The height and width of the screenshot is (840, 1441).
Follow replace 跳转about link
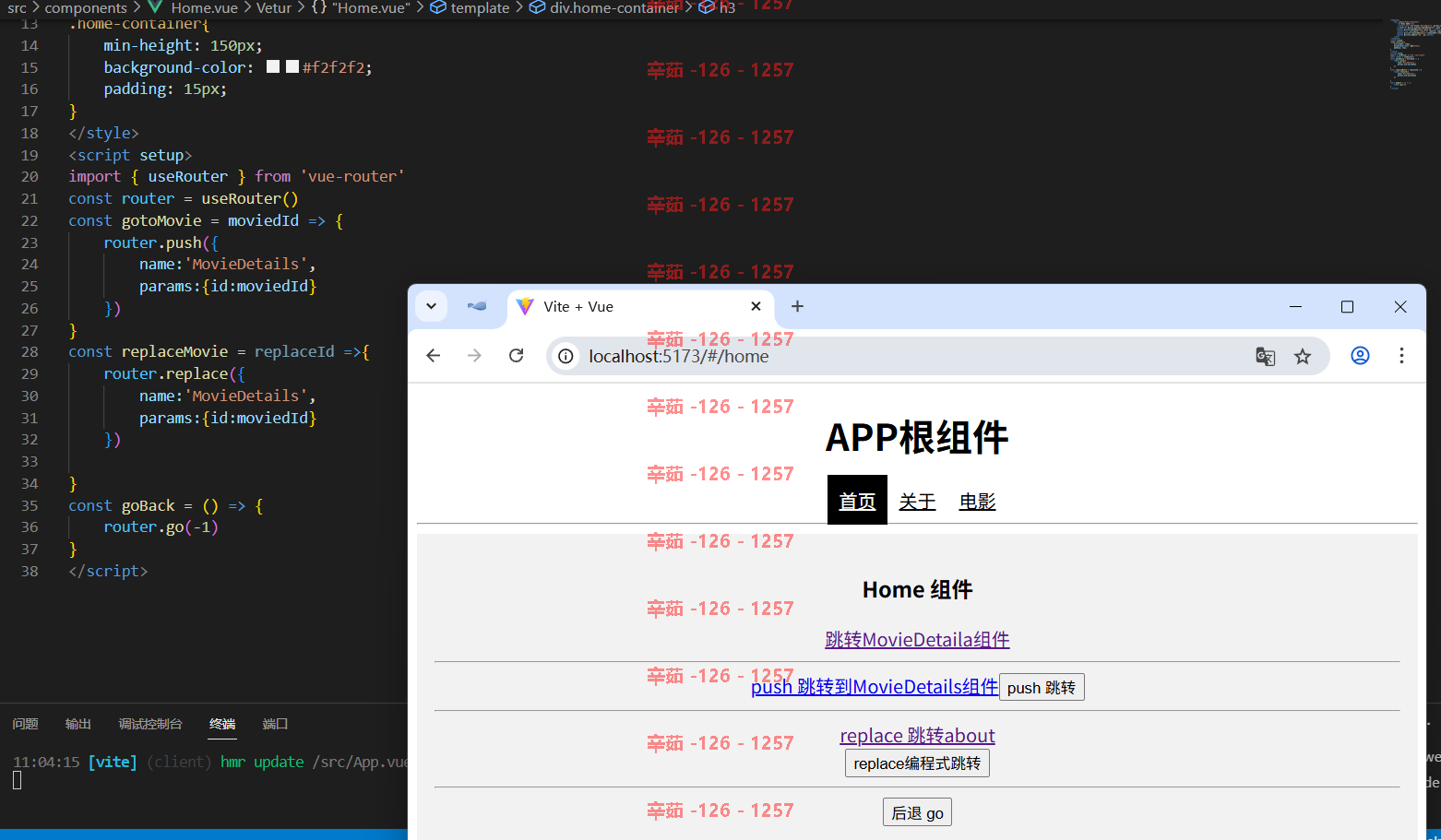[917, 736]
